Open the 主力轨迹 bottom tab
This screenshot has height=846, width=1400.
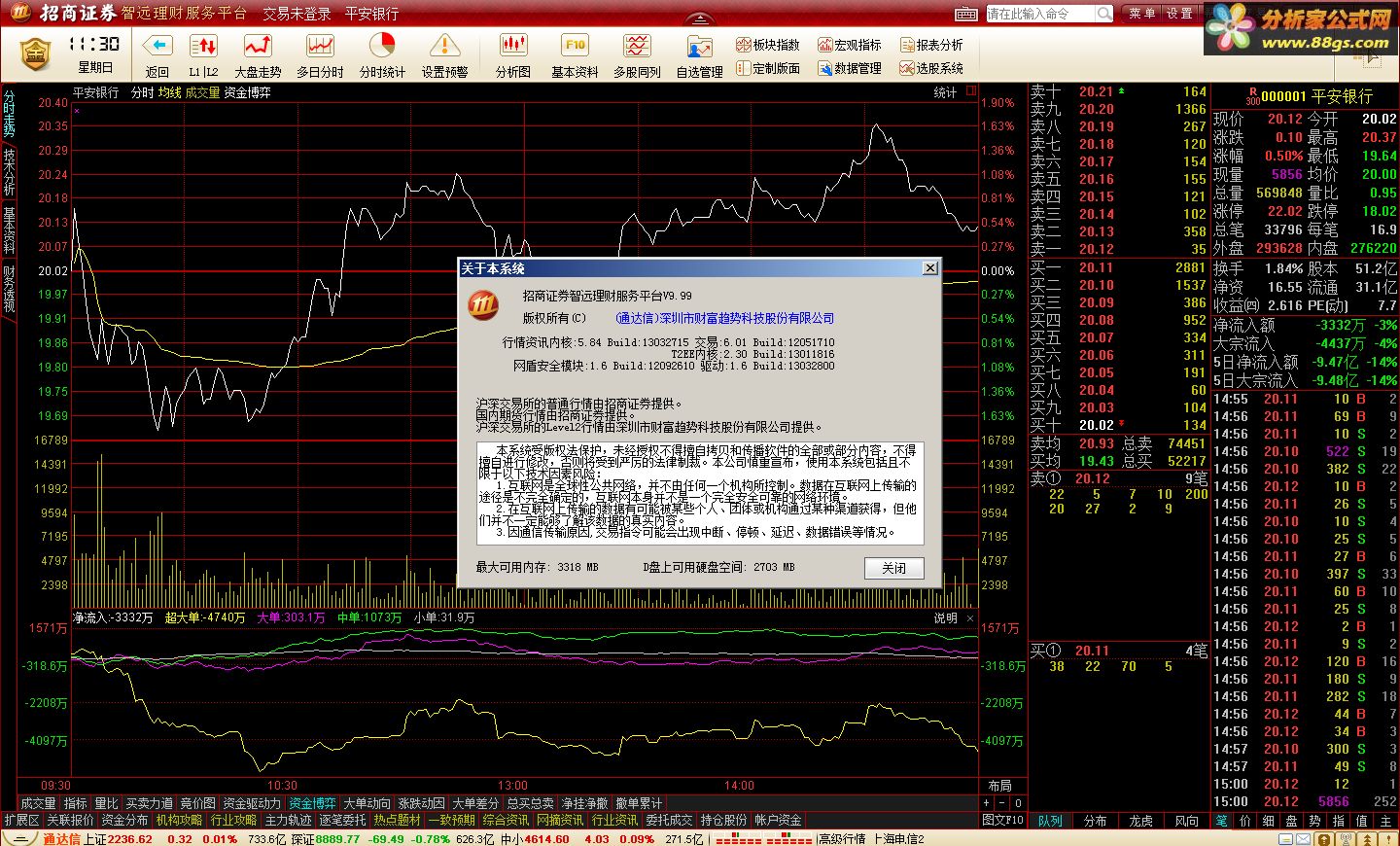point(289,821)
